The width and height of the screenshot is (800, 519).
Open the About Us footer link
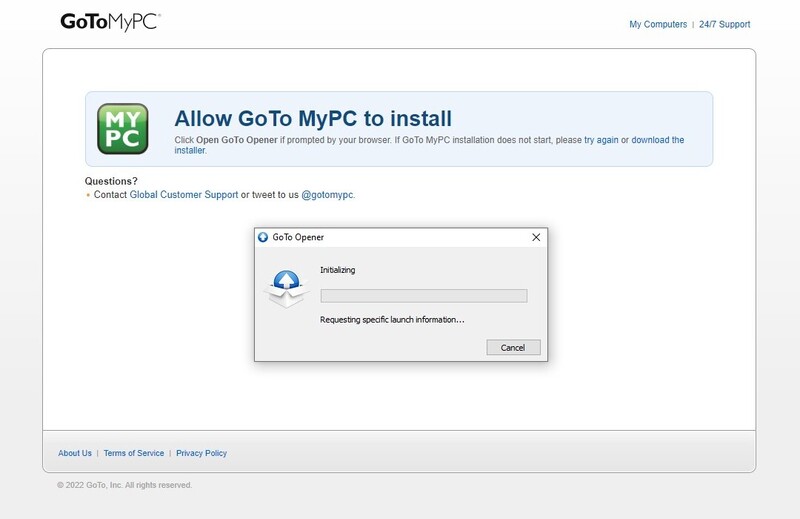tap(75, 453)
